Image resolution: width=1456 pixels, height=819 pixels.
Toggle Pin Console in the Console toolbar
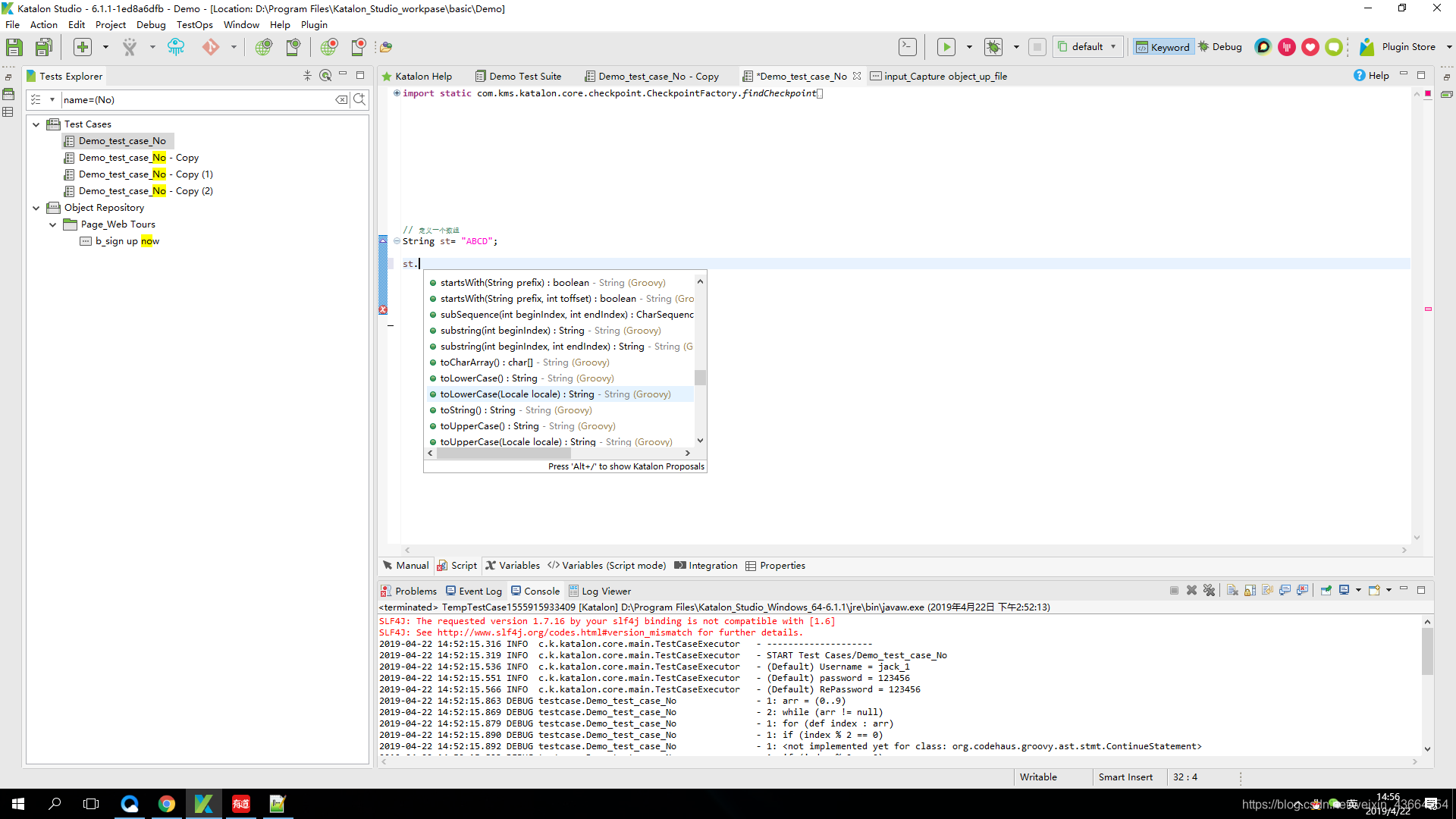pyautogui.click(x=1326, y=591)
